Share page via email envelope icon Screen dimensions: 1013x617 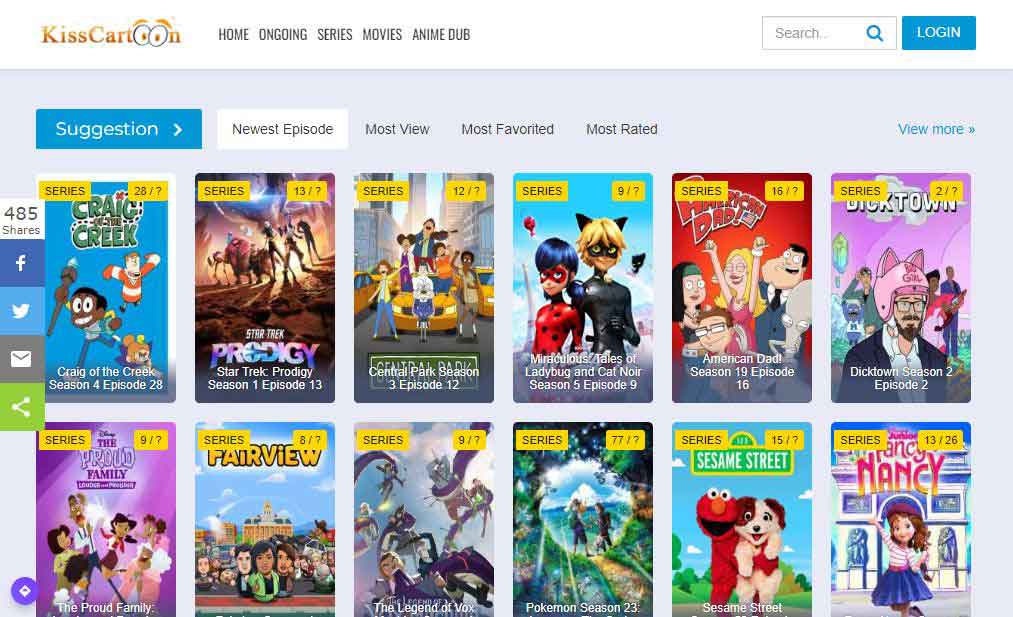click(x=21, y=359)
